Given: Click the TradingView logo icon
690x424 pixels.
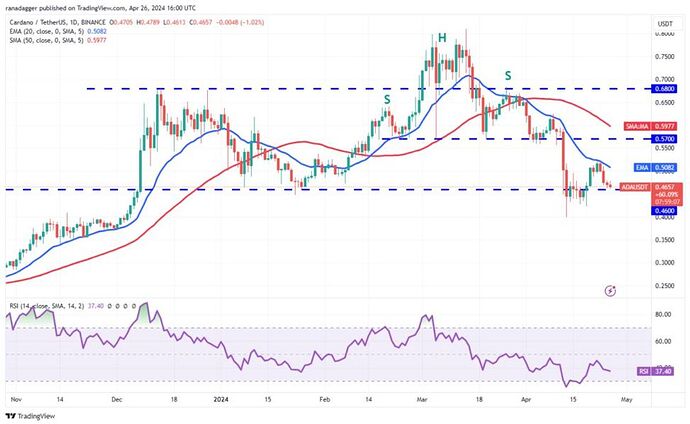Looking at the screenshot, I should click(11, 416).
